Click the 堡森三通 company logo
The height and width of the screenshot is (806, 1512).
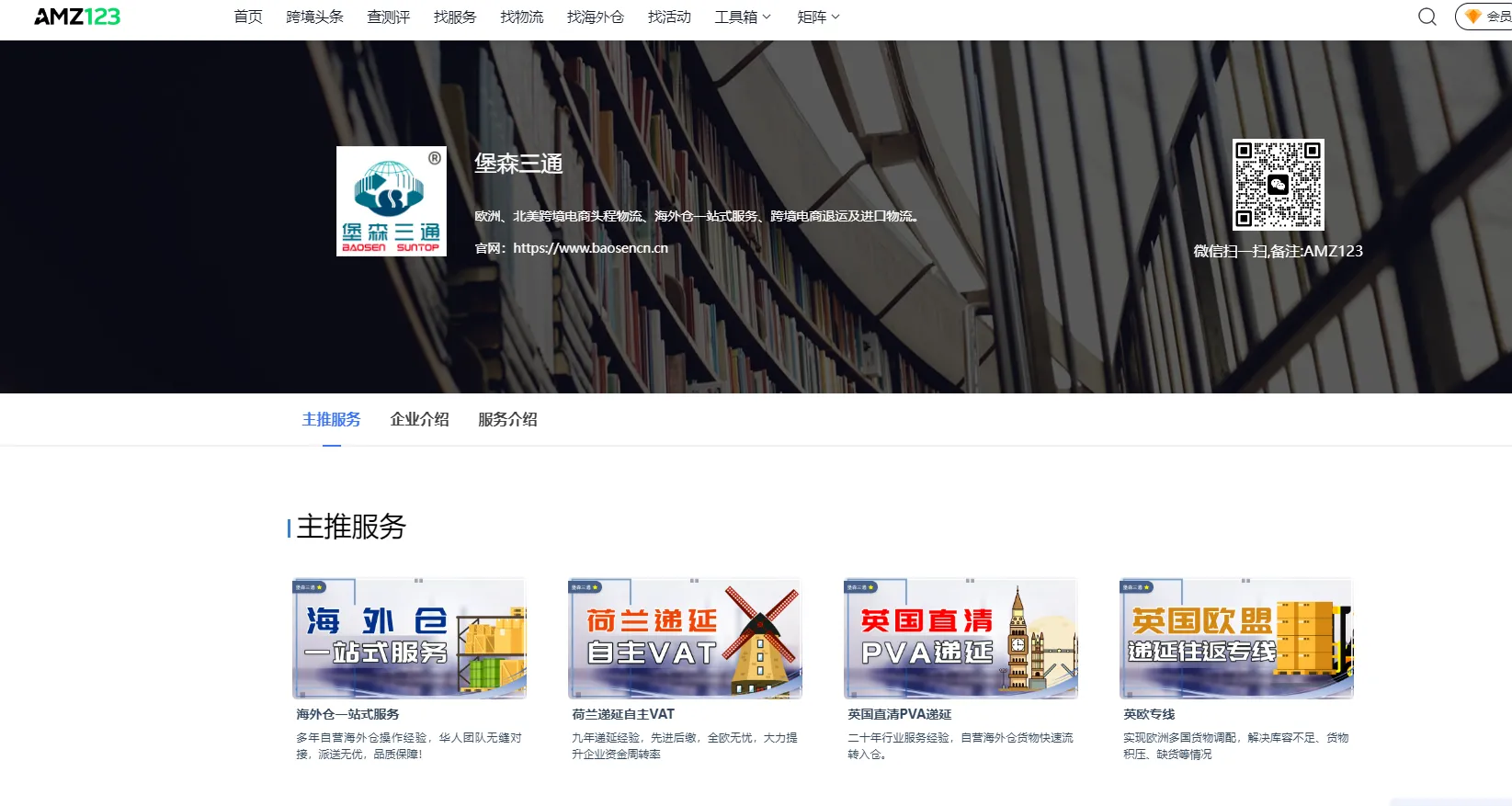pyautogui.click(x=392, y=201)
